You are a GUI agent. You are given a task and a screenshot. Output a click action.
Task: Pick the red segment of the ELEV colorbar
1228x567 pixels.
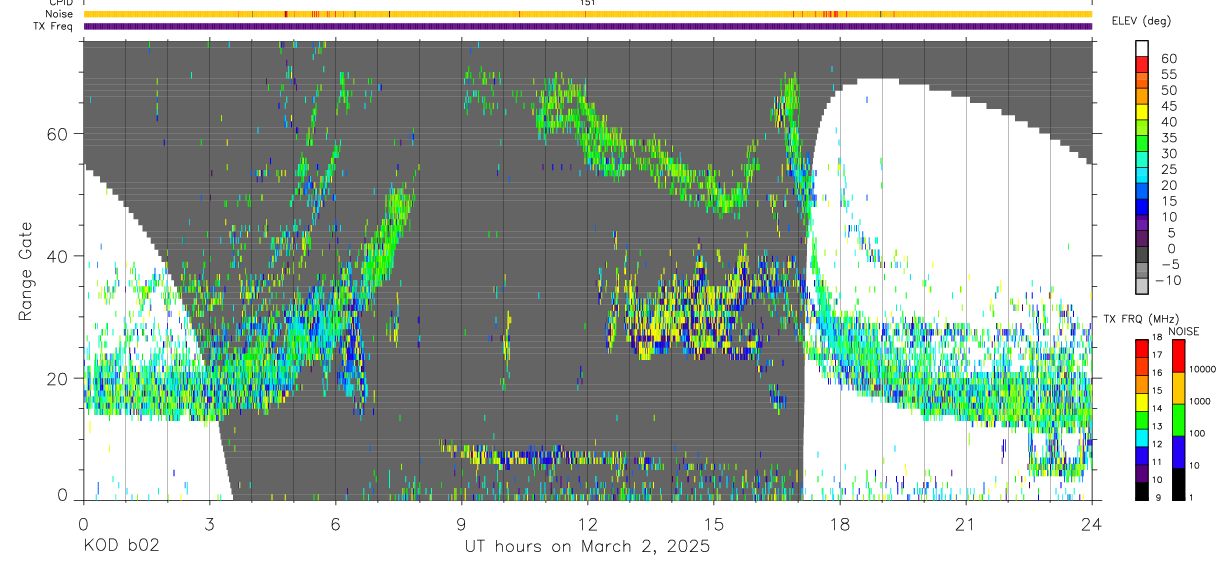1142,64
